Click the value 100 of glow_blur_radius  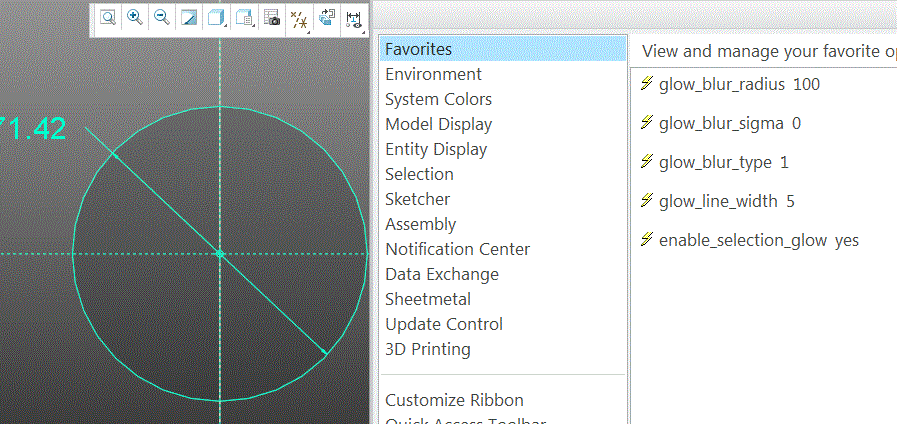(807, 85)
